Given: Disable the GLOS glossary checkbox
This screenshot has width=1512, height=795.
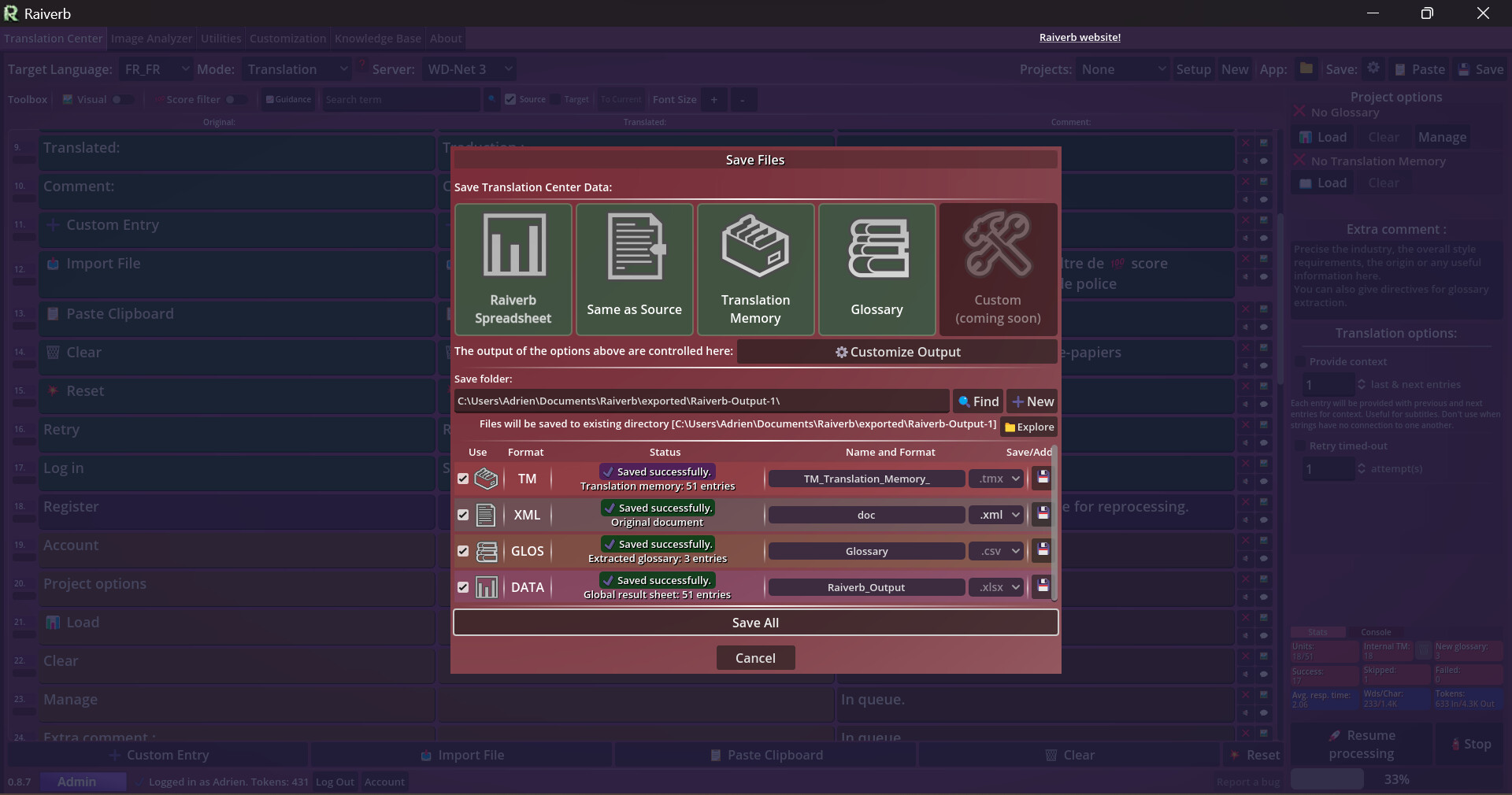Looking at the screenshot, I should (462, 552).
